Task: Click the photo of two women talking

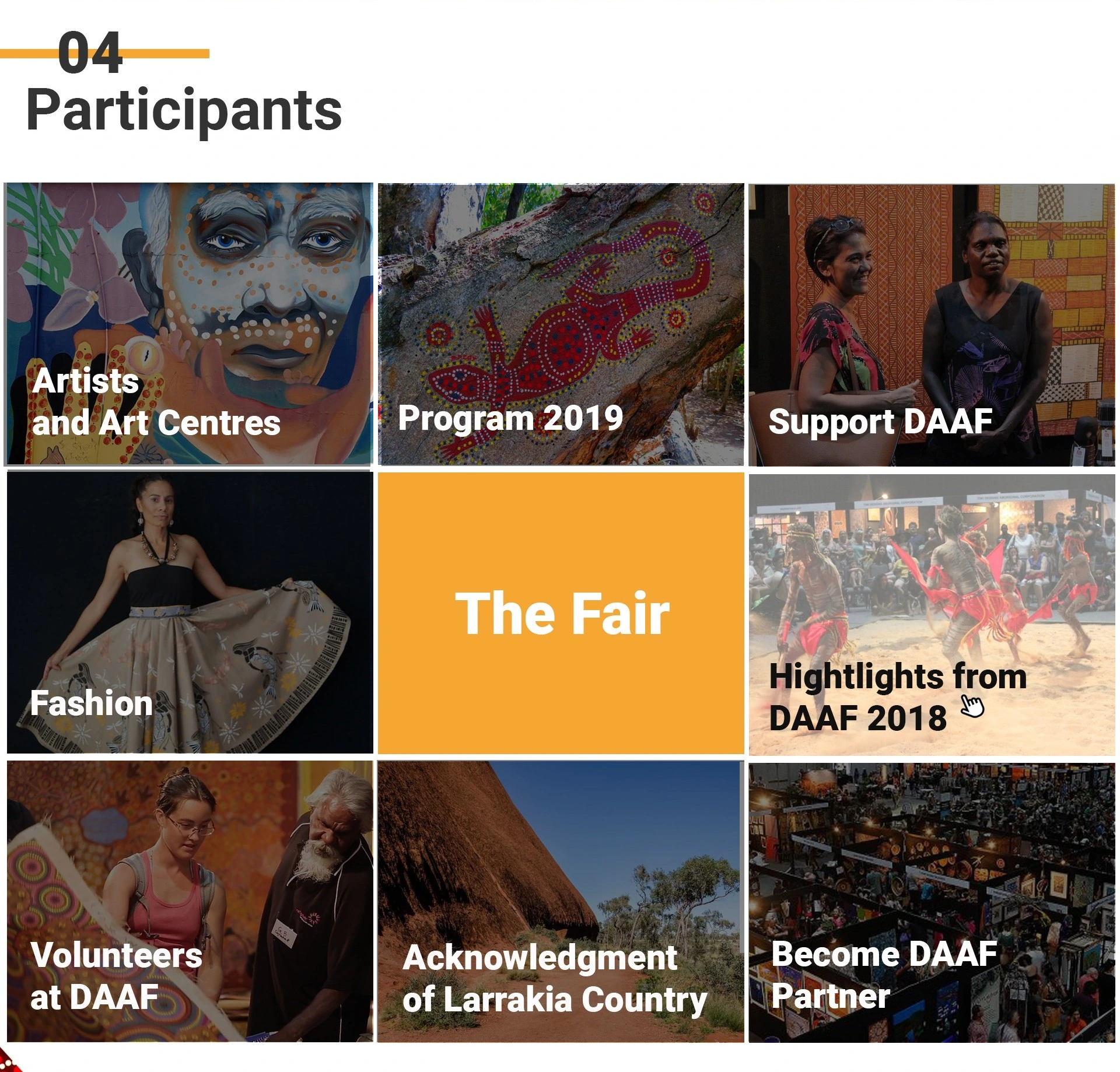Action: pyautogui.click(x=928, y=303)
